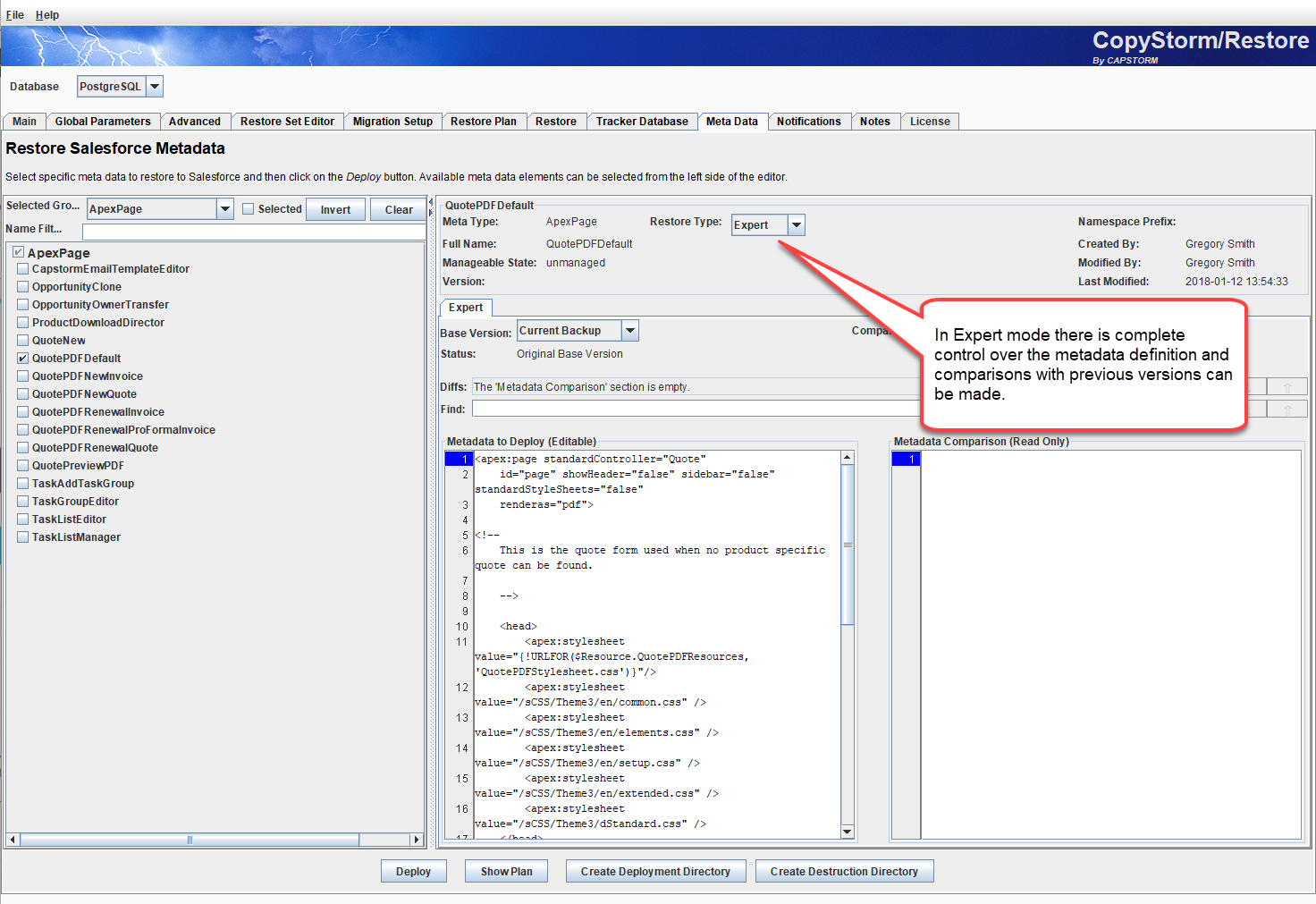The image size is (1316, 904).
Task: Open the Restore Type Expert dropdown
Action: (x=768, y=225)
